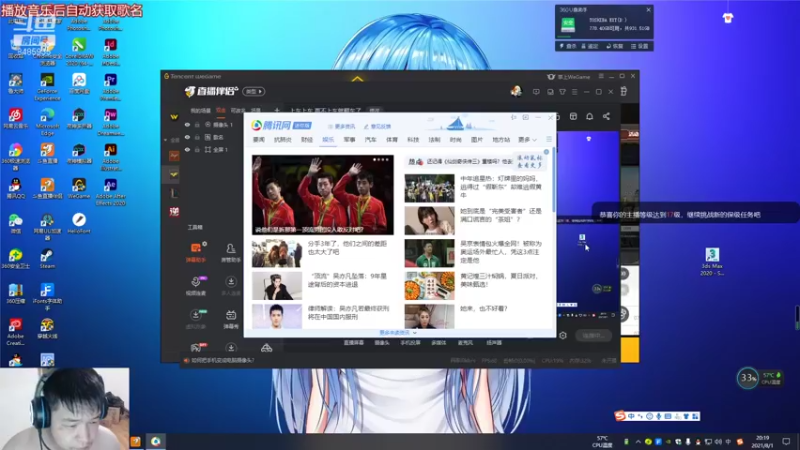
Task: Click the 意见反馈 link in news header
Action: coord(377,126)
